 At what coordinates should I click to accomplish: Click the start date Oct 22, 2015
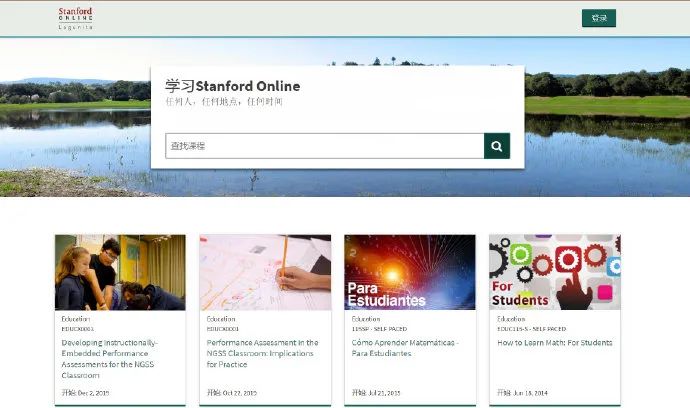[x=231, y=393]
